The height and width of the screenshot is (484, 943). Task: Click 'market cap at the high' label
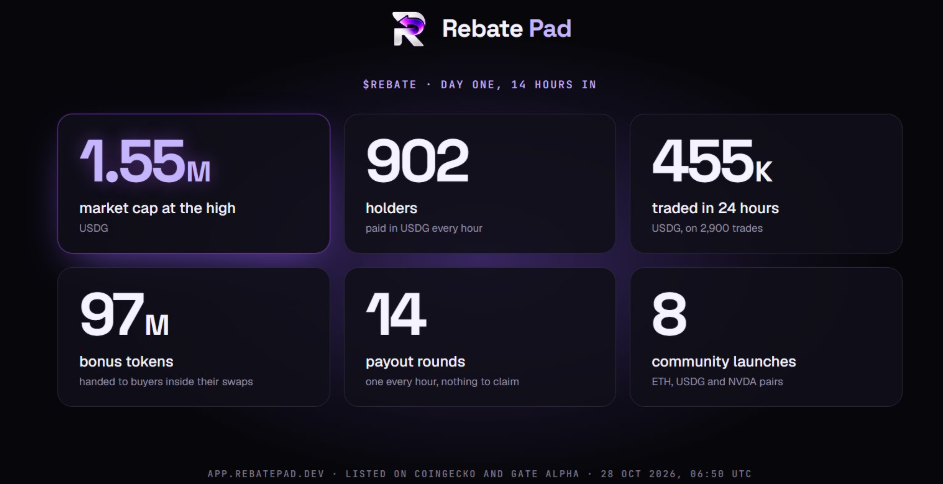point(158,208)
